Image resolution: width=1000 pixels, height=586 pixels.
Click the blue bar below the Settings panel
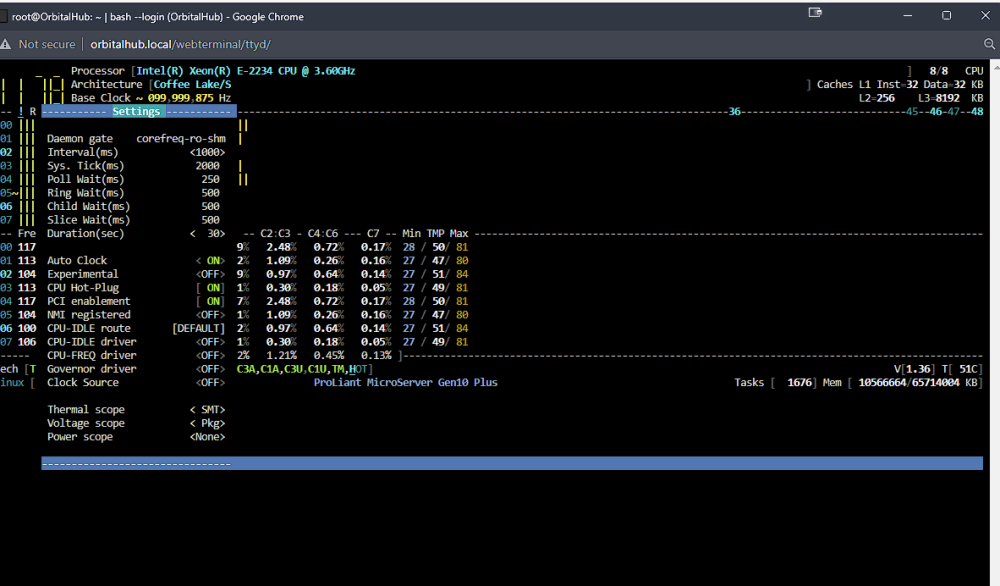512,464
